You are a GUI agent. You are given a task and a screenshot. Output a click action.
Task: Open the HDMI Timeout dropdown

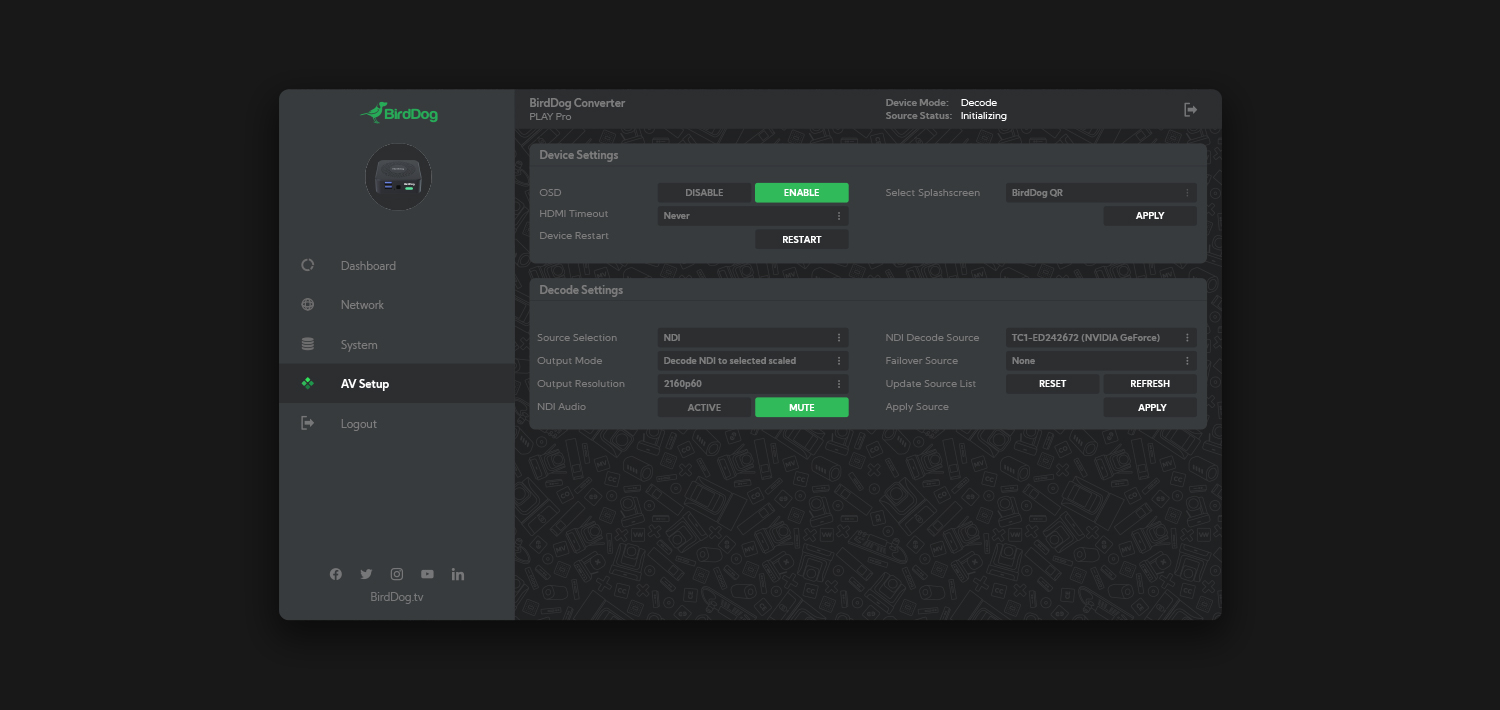click(752, 216)
